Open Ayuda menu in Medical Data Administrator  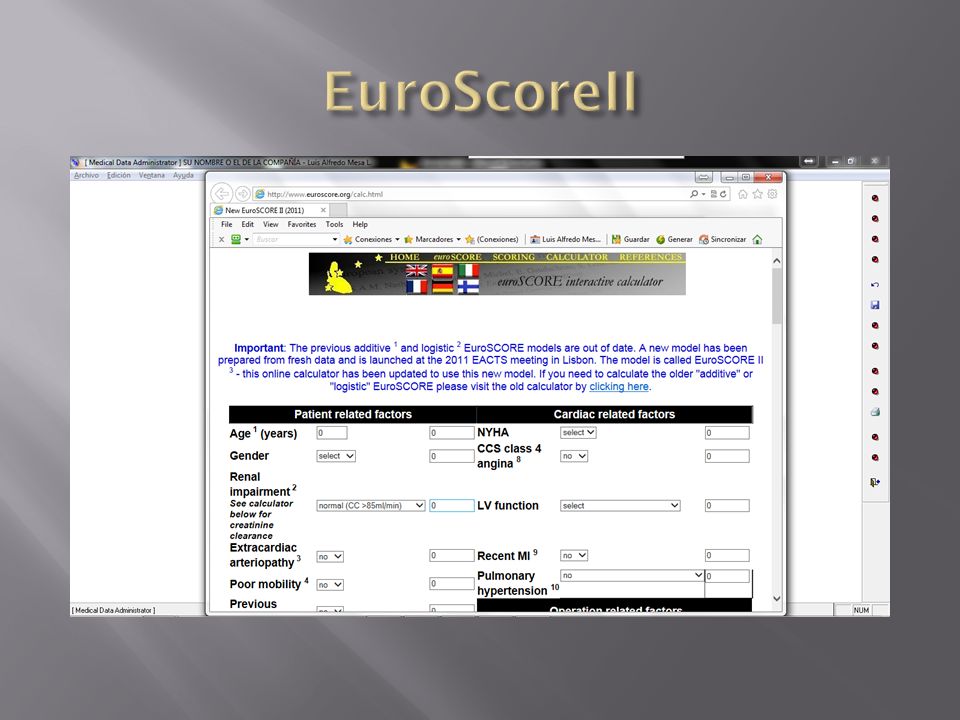(183, 175)
